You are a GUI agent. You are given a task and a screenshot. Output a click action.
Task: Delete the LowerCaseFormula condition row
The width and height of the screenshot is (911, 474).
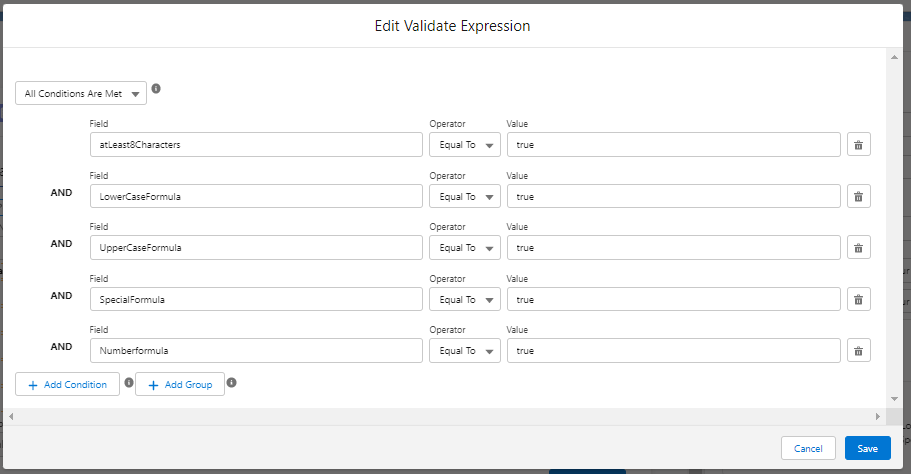pyautogui.click(x=858, y=196)
